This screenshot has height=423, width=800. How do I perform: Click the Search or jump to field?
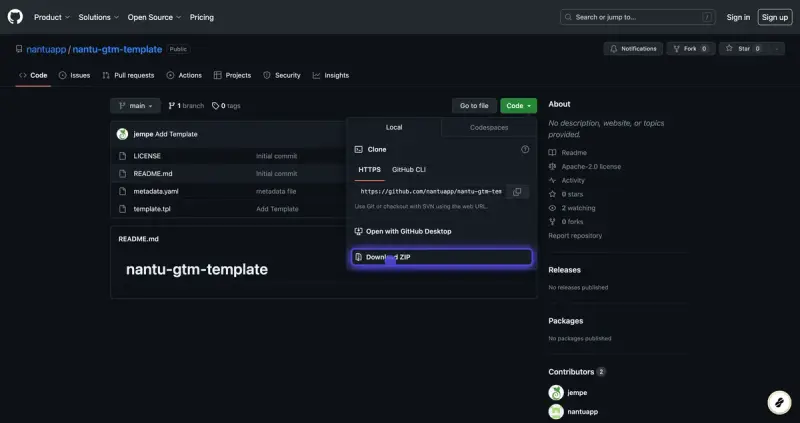pyautogui.click(x=637, y=17)
